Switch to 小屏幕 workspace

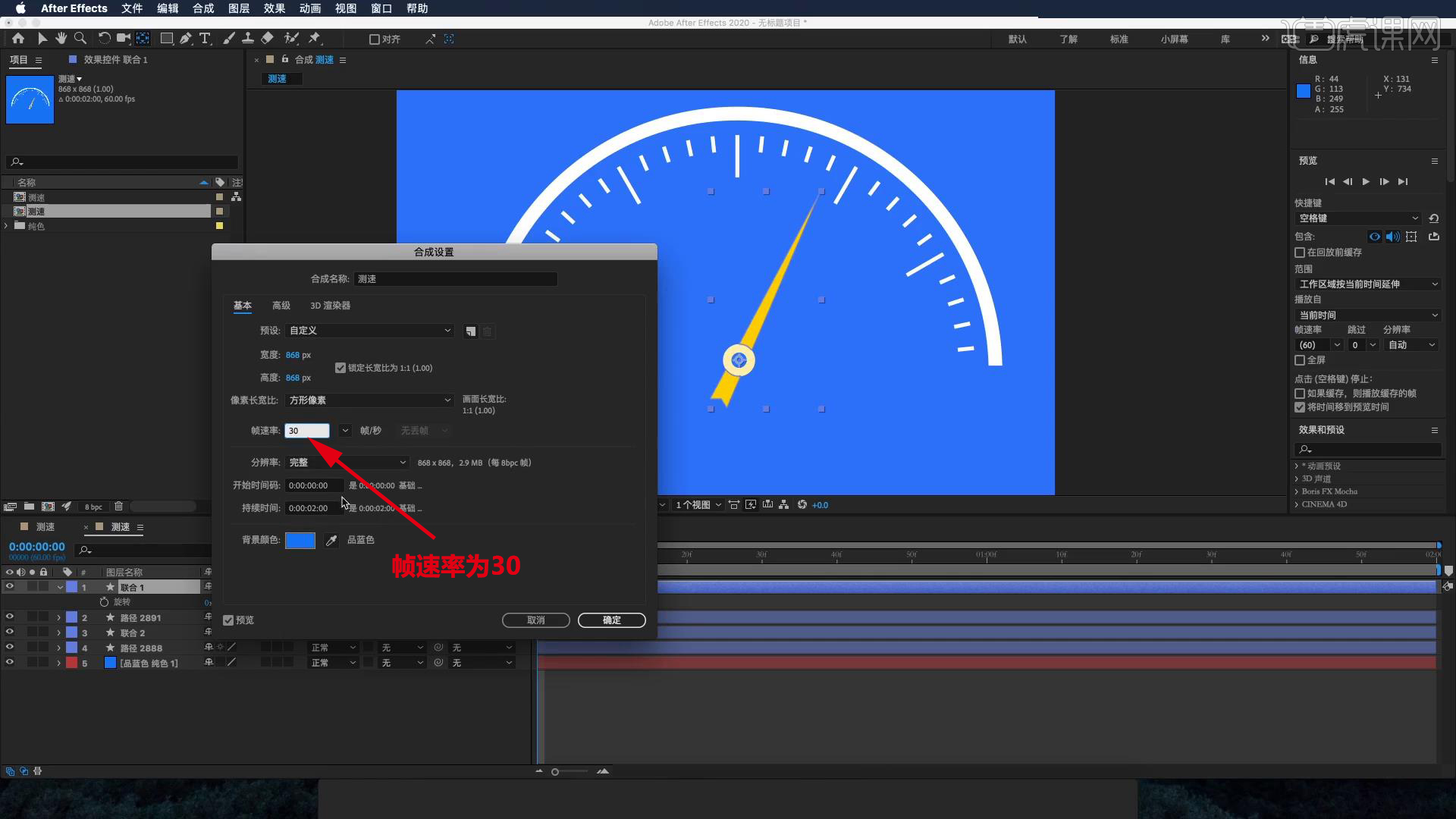(x=1175, y=39)
